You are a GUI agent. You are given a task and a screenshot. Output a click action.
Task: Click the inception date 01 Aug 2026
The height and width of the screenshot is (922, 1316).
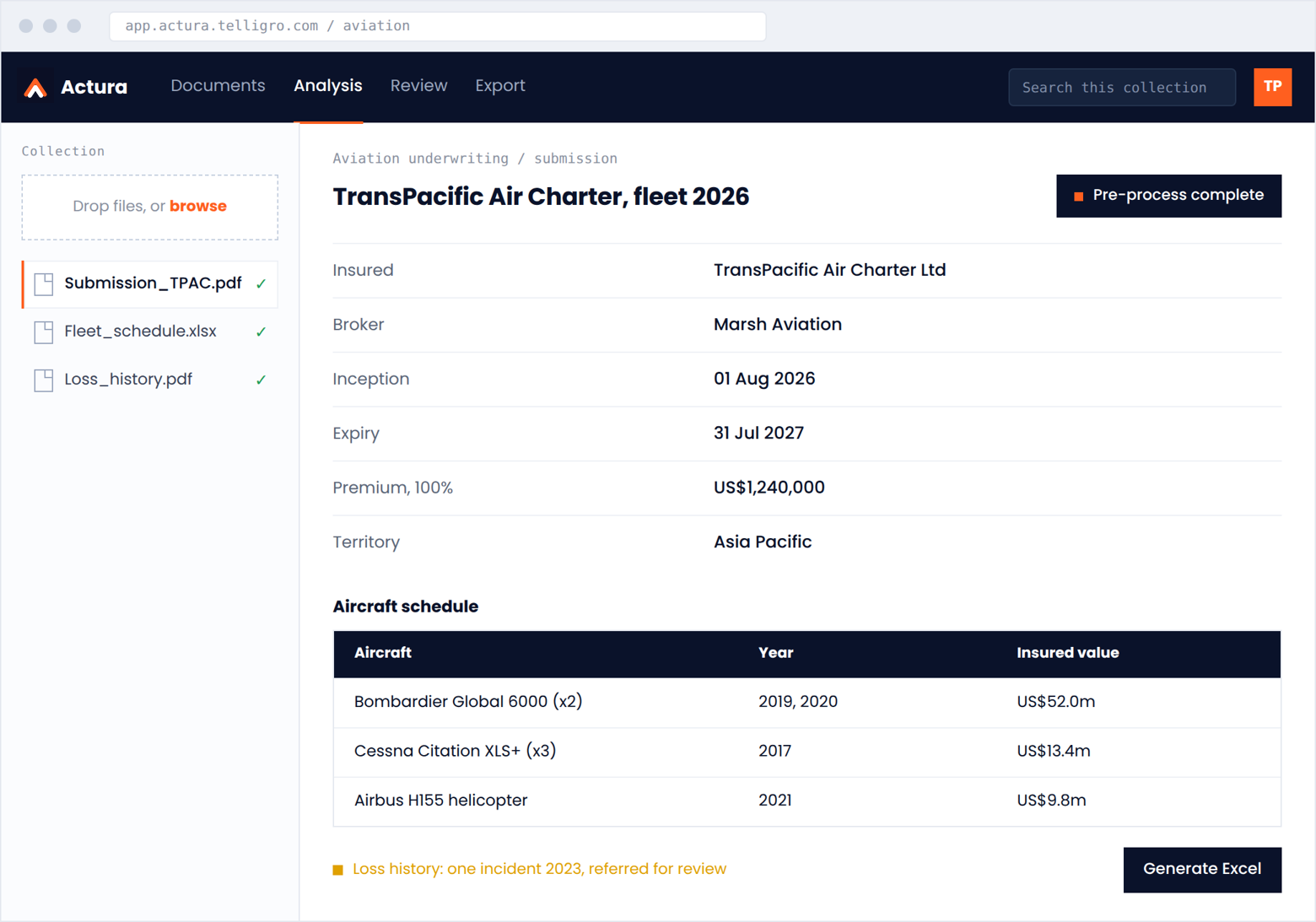point(764,379)
